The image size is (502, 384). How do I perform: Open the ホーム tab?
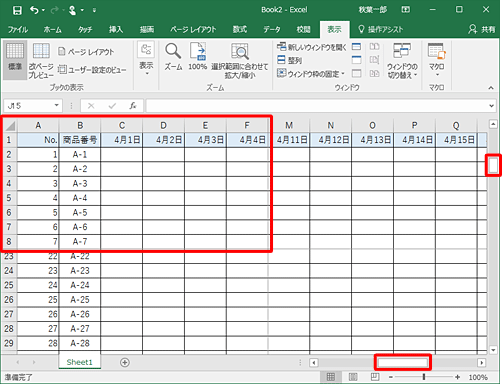tap(52, 29)
